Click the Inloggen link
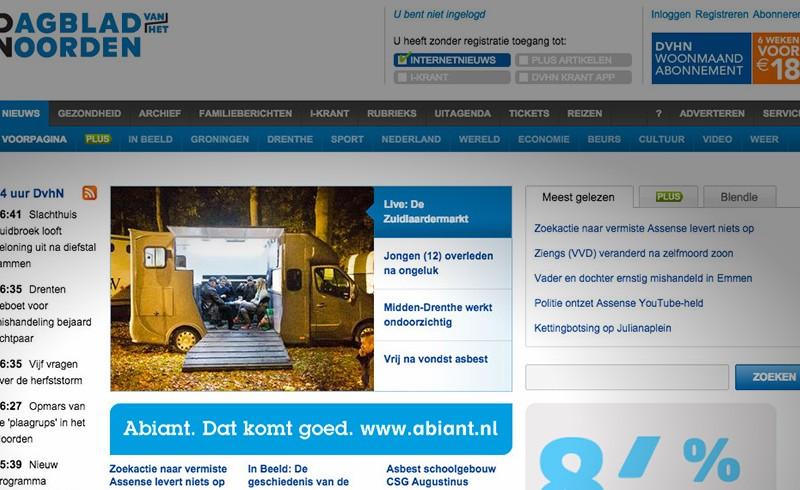The image size is (800, 490). click(670, 15)
